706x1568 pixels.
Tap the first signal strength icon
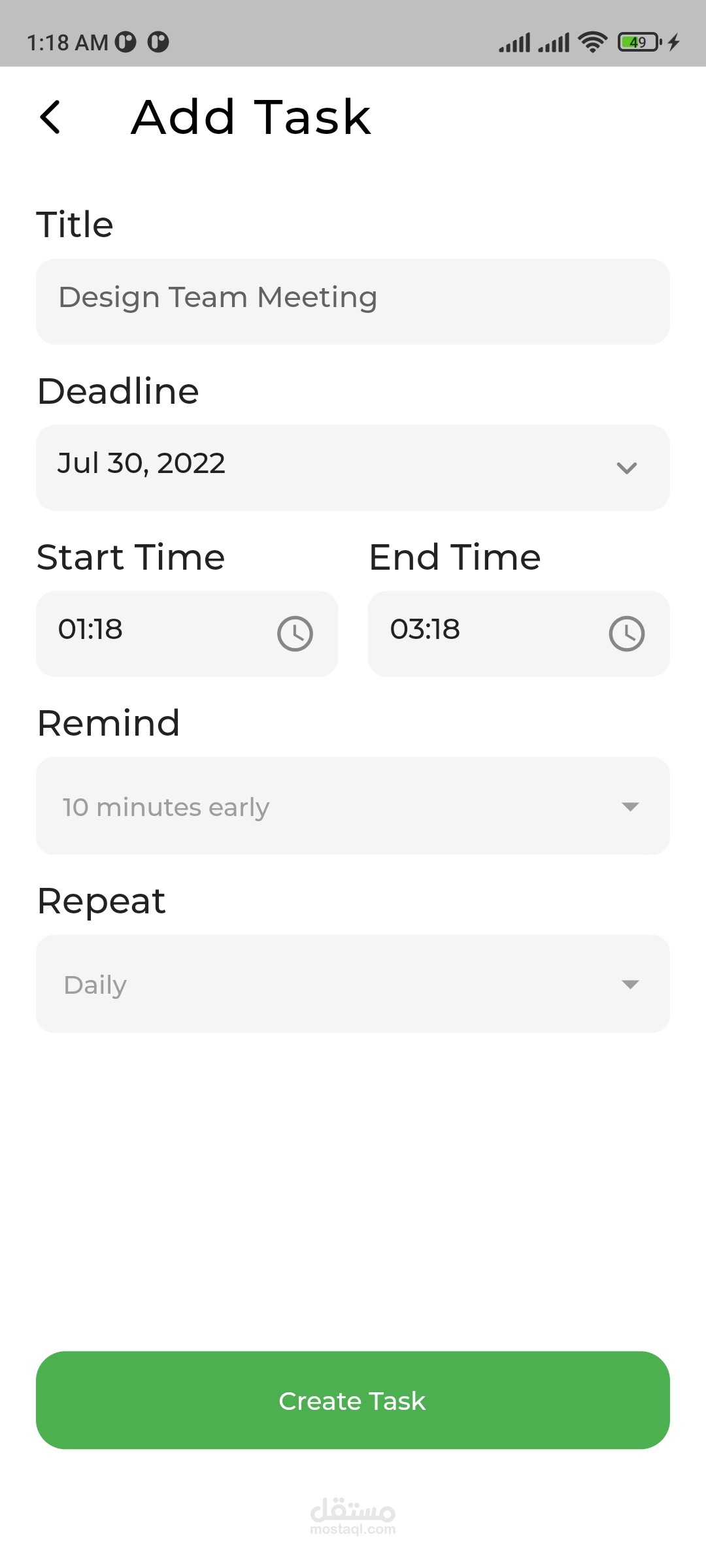pos(514,43)
